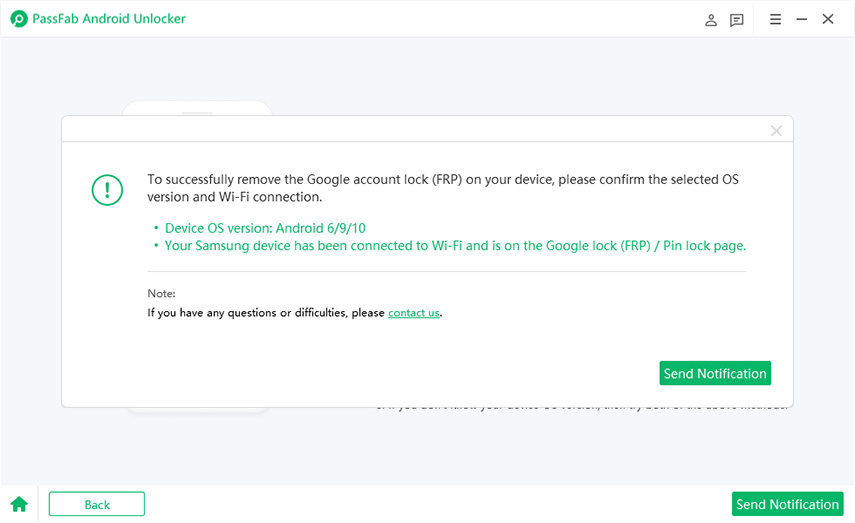This screenshot has height=523, width=855.
Task: Click the questions or difficulties text
Action: point(266,313)
